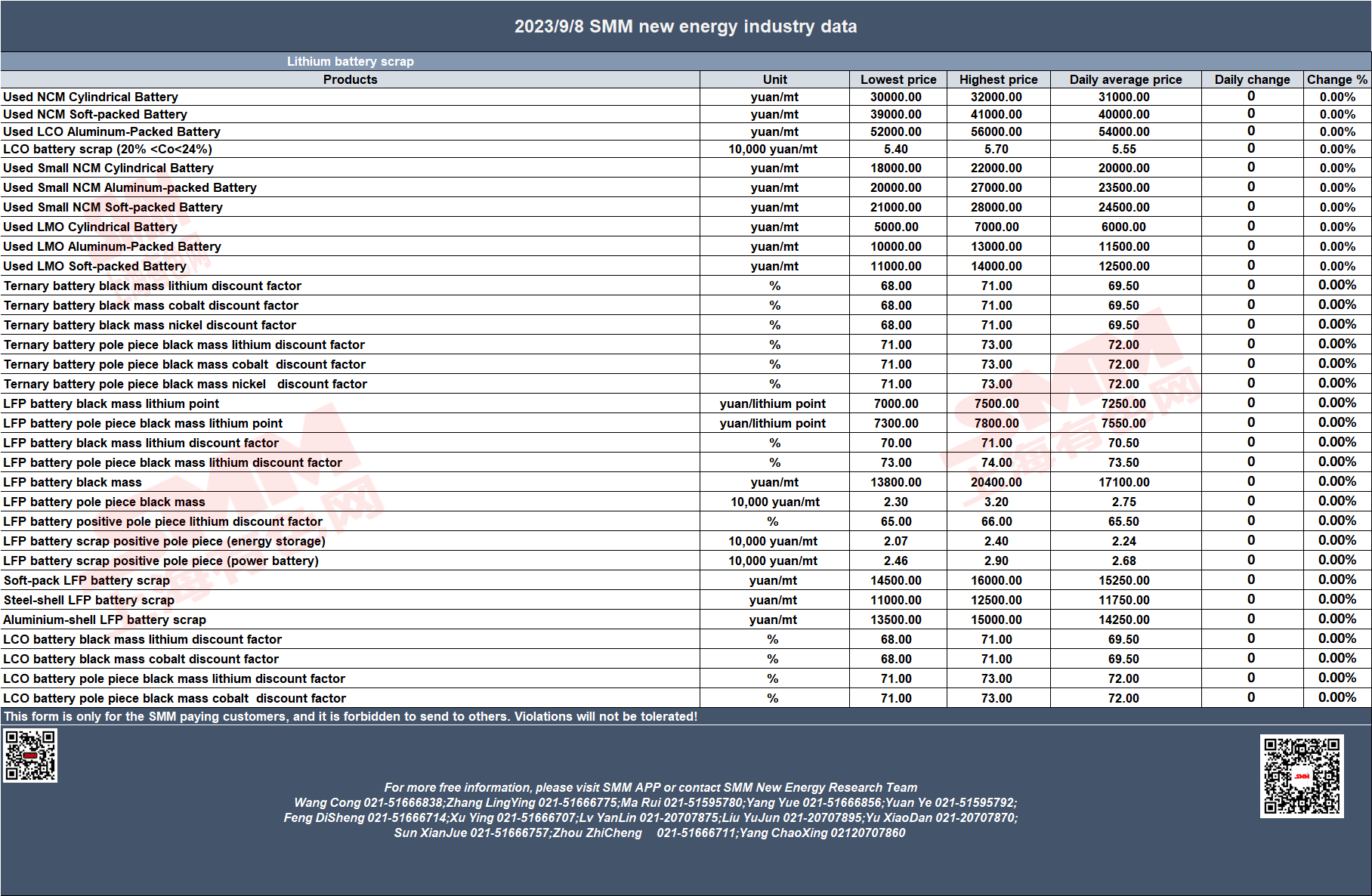Click the 20400.00 highest price cell
The width and height of the screenshot is (1372, 896).
click(998, 482)
